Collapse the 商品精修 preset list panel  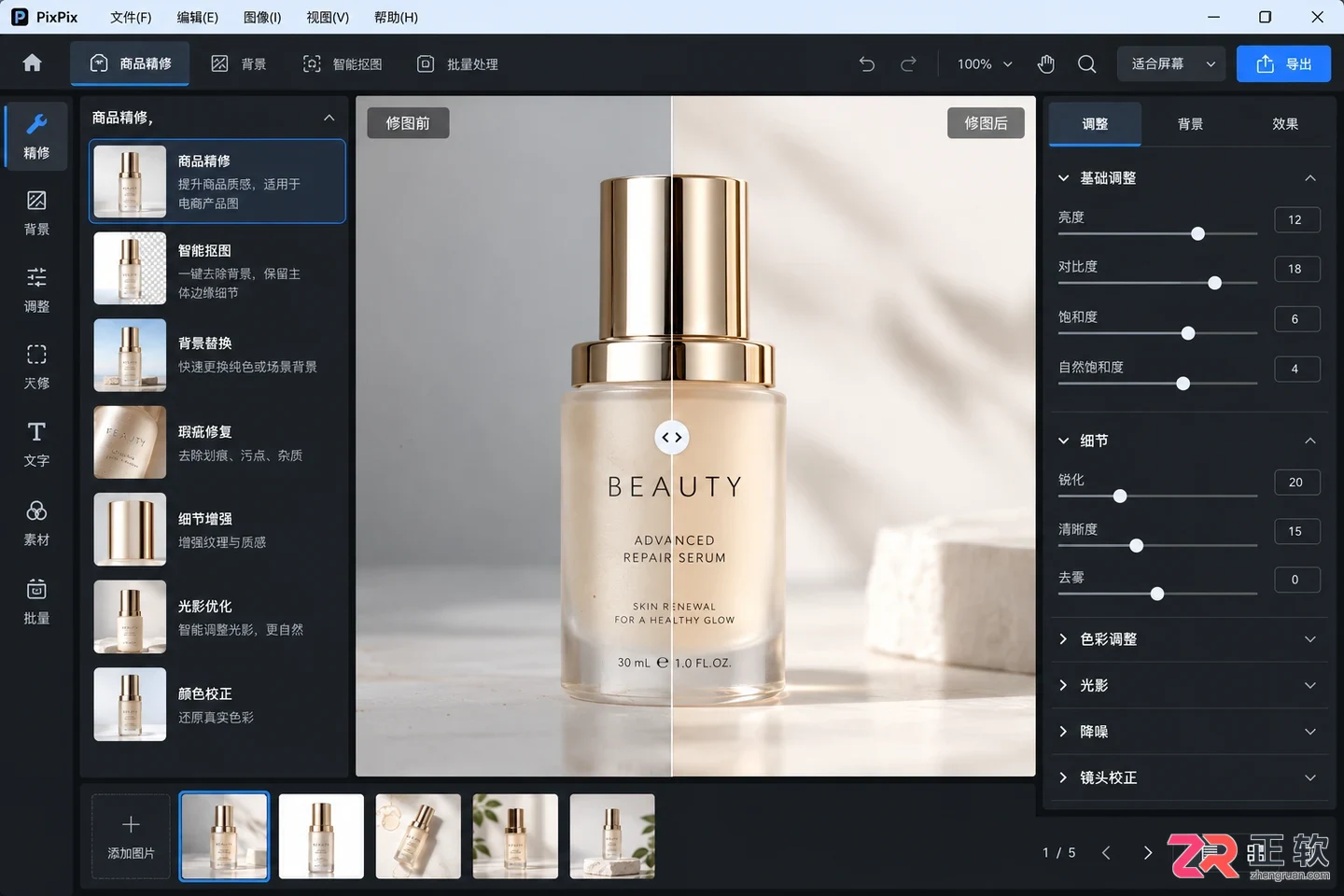coord(329,118)
